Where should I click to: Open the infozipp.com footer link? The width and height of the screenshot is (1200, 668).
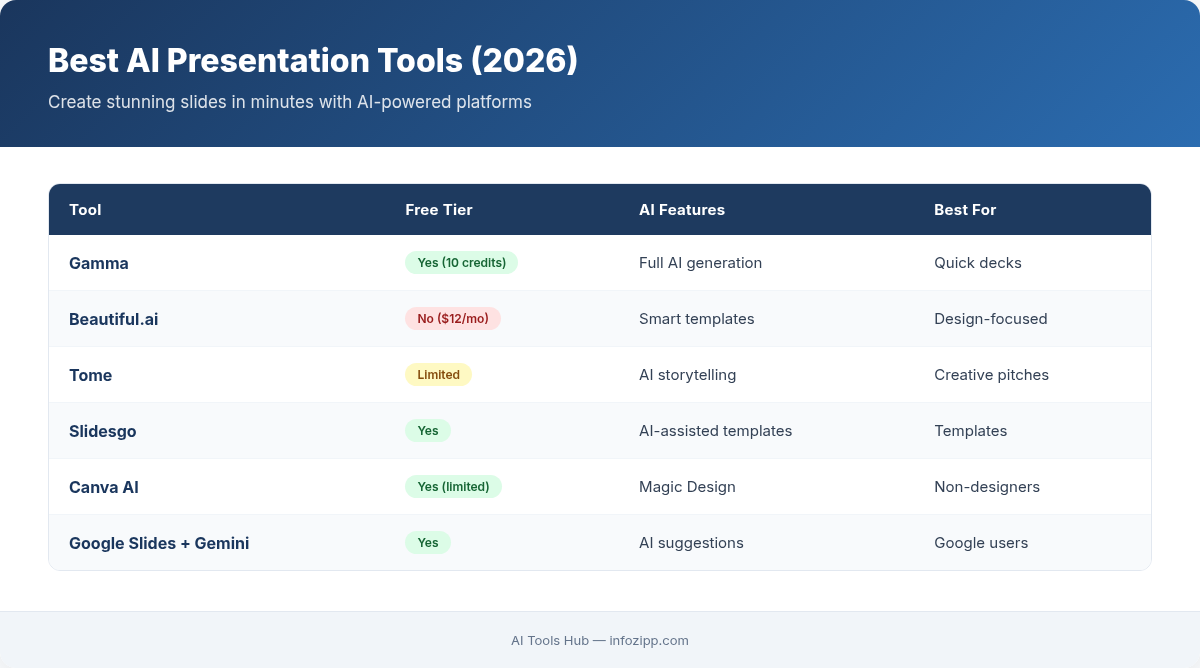tap(649, 641)
